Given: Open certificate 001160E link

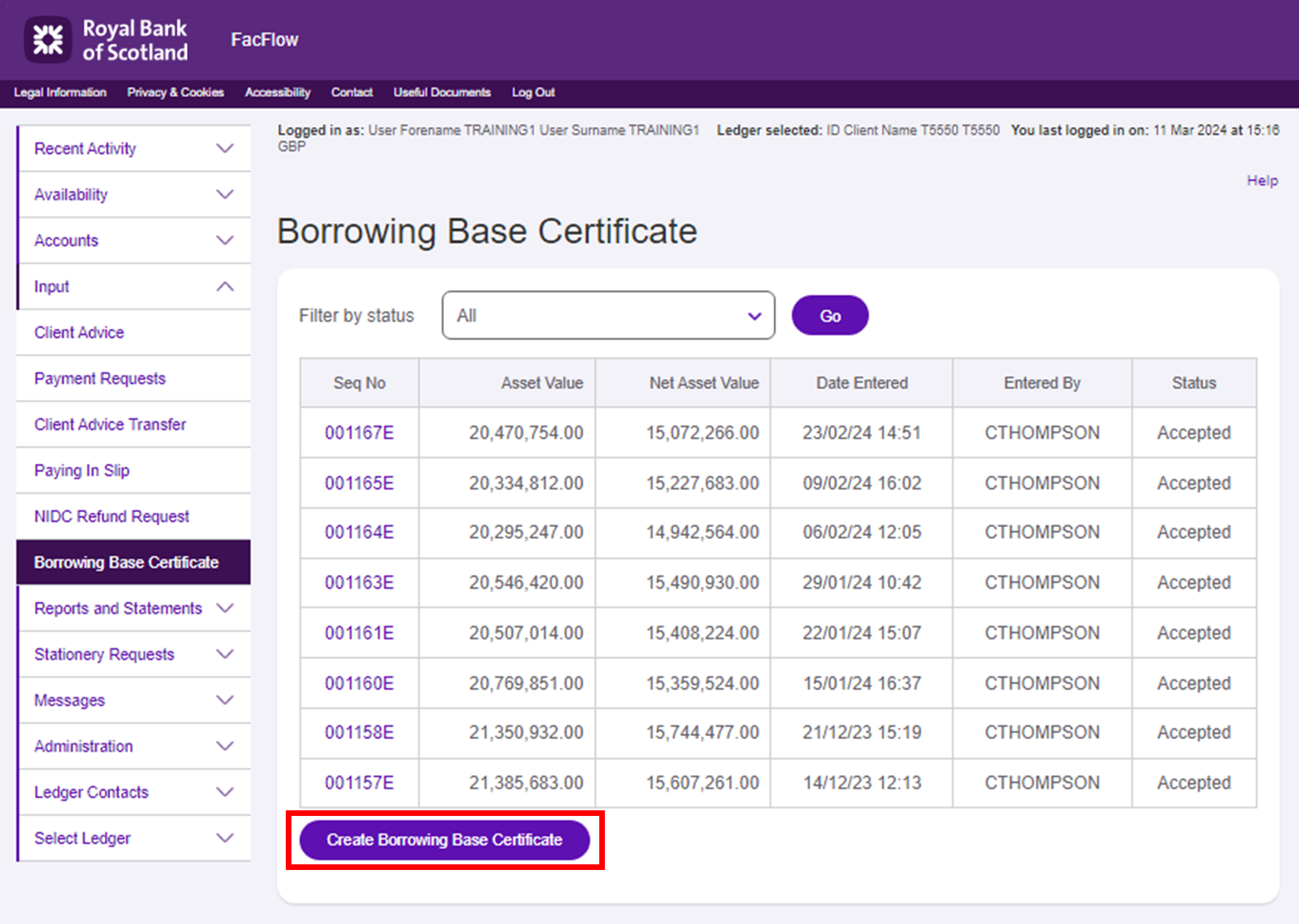Looking at the screenshot, I should pos(359,683).
